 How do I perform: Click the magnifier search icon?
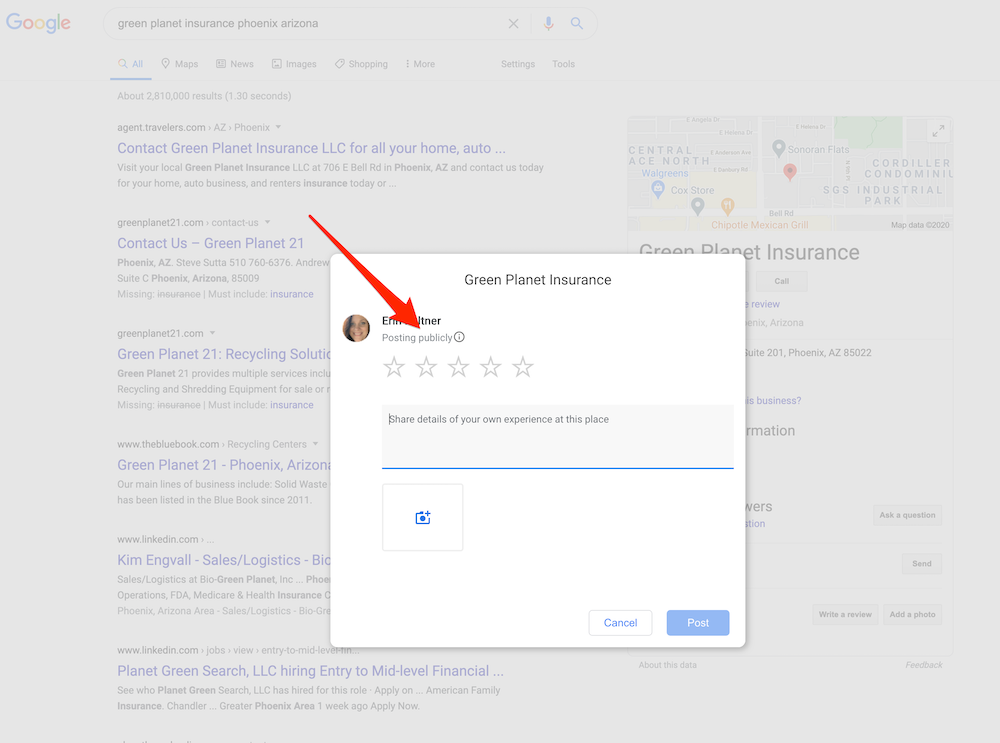[x=577, y=24]
